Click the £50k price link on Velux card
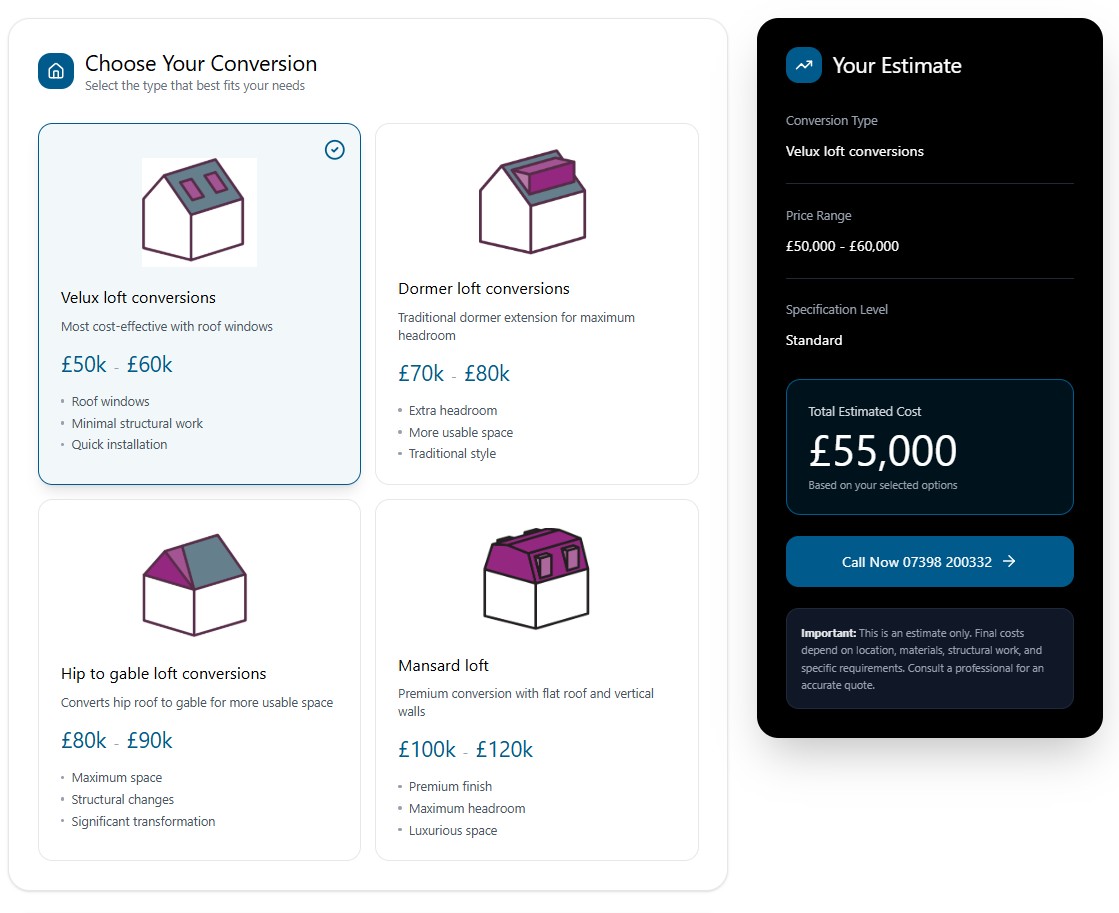Screen dimensions: 1119x913 point(84,364)
